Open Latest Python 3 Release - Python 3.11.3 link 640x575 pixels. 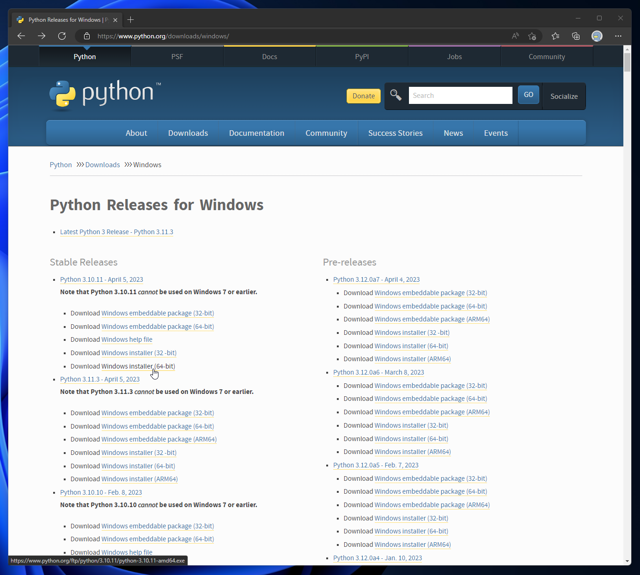click(116, 232)
